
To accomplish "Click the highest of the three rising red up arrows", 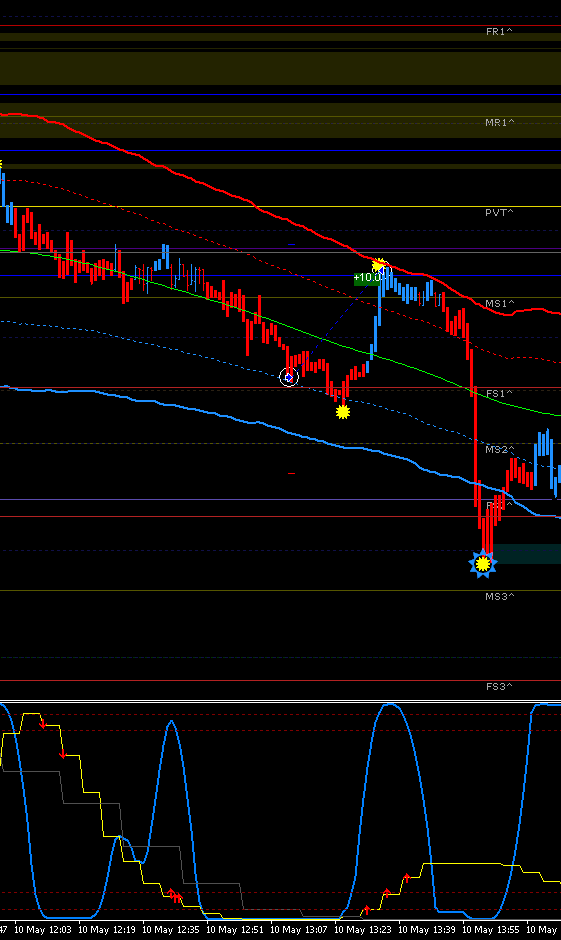I will click(x=406, y=878).
